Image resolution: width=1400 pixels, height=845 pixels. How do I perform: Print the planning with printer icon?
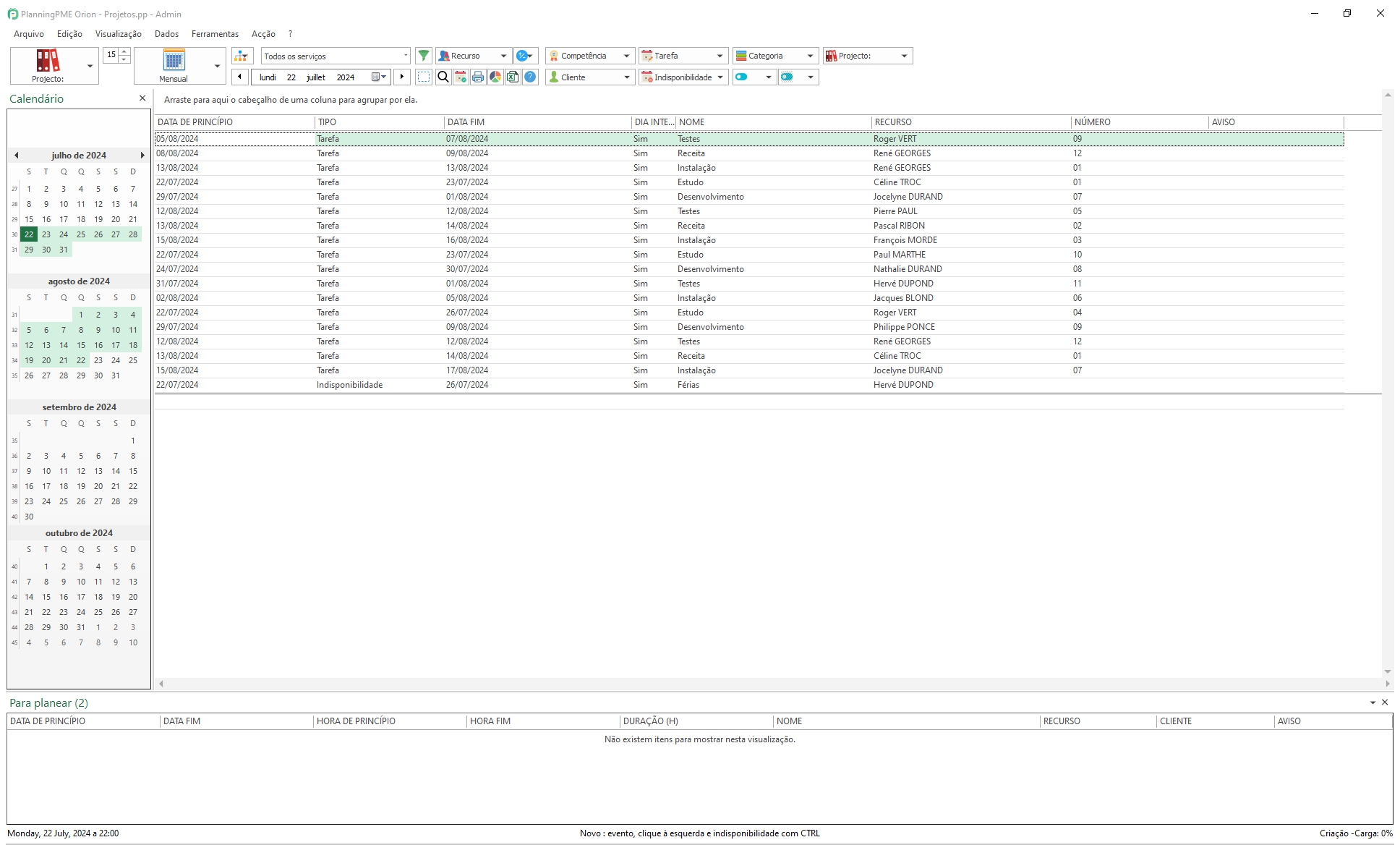click(x=478, y=77)
